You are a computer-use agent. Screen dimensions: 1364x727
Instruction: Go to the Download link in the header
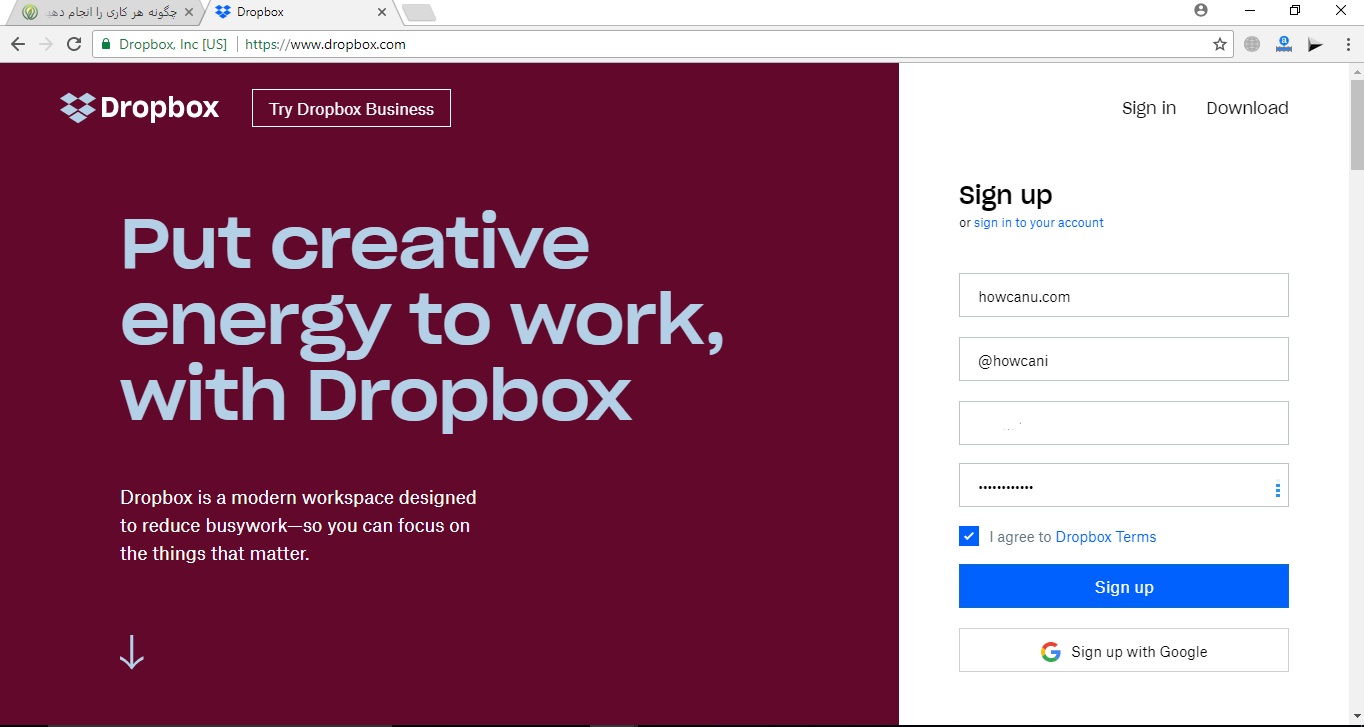pyautogui.click(x=1247, y=108)
